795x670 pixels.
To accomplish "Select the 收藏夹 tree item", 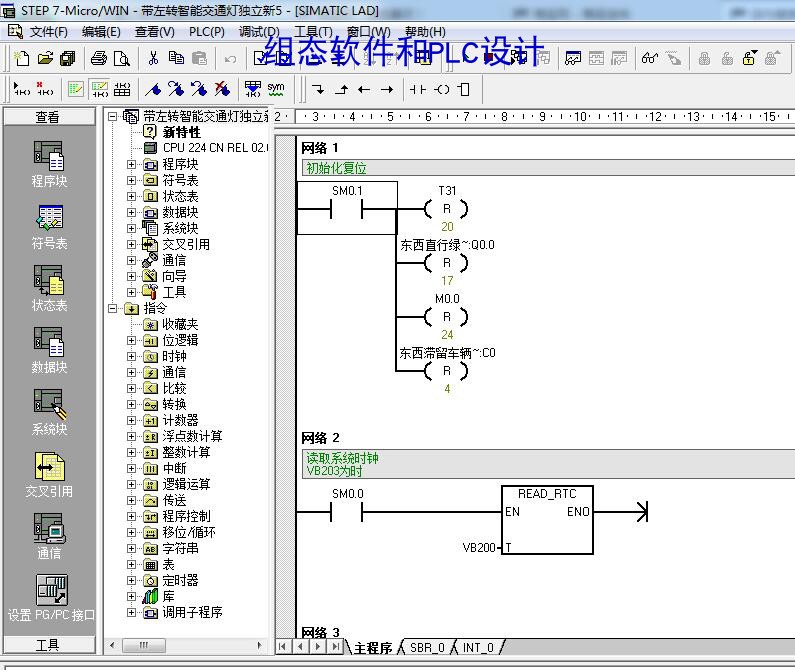I will click(x=180, y=325).
